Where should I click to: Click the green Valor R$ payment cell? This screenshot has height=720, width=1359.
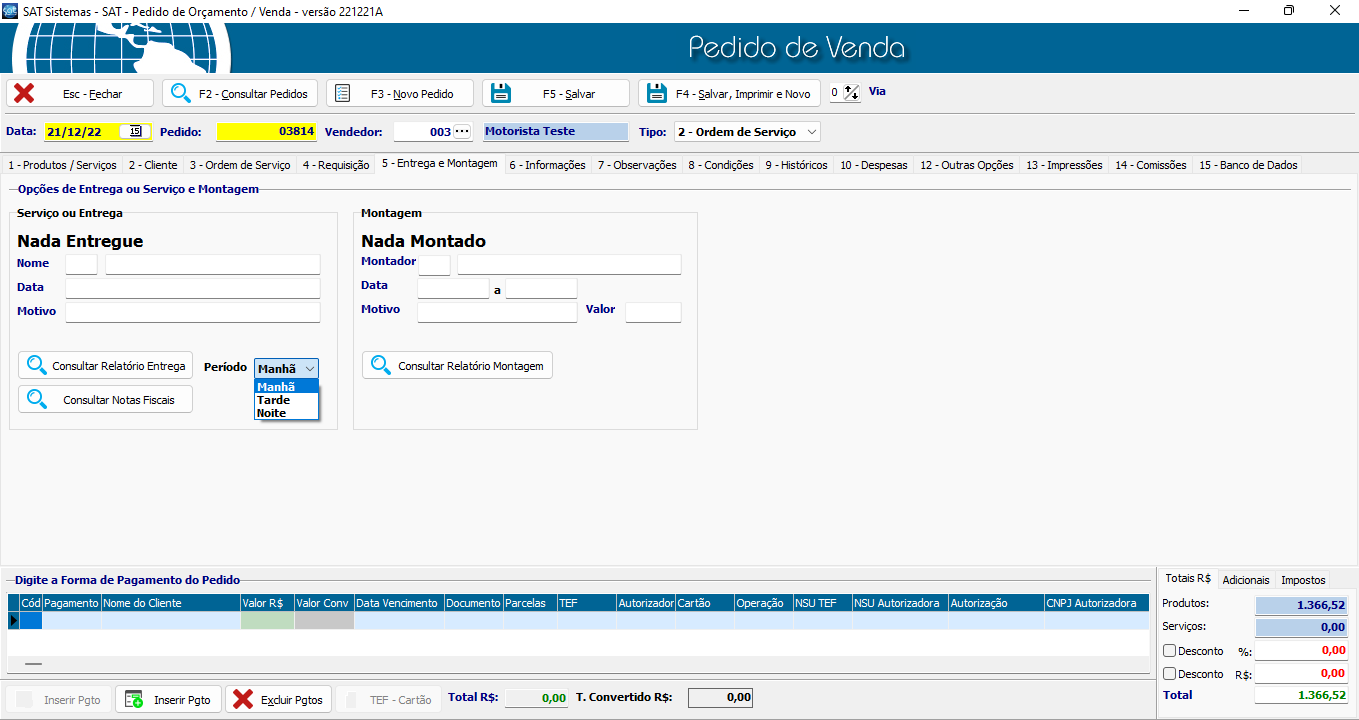(267, 621)
